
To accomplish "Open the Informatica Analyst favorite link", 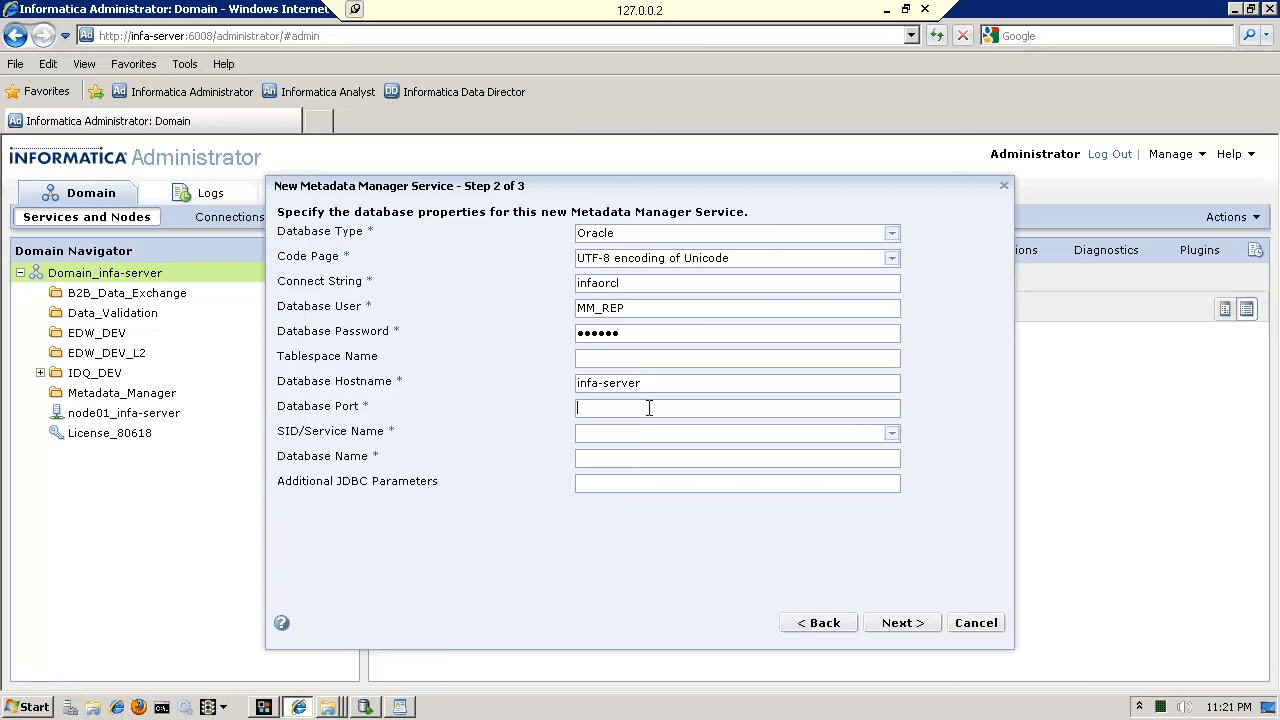I will (x=319, y=92).
